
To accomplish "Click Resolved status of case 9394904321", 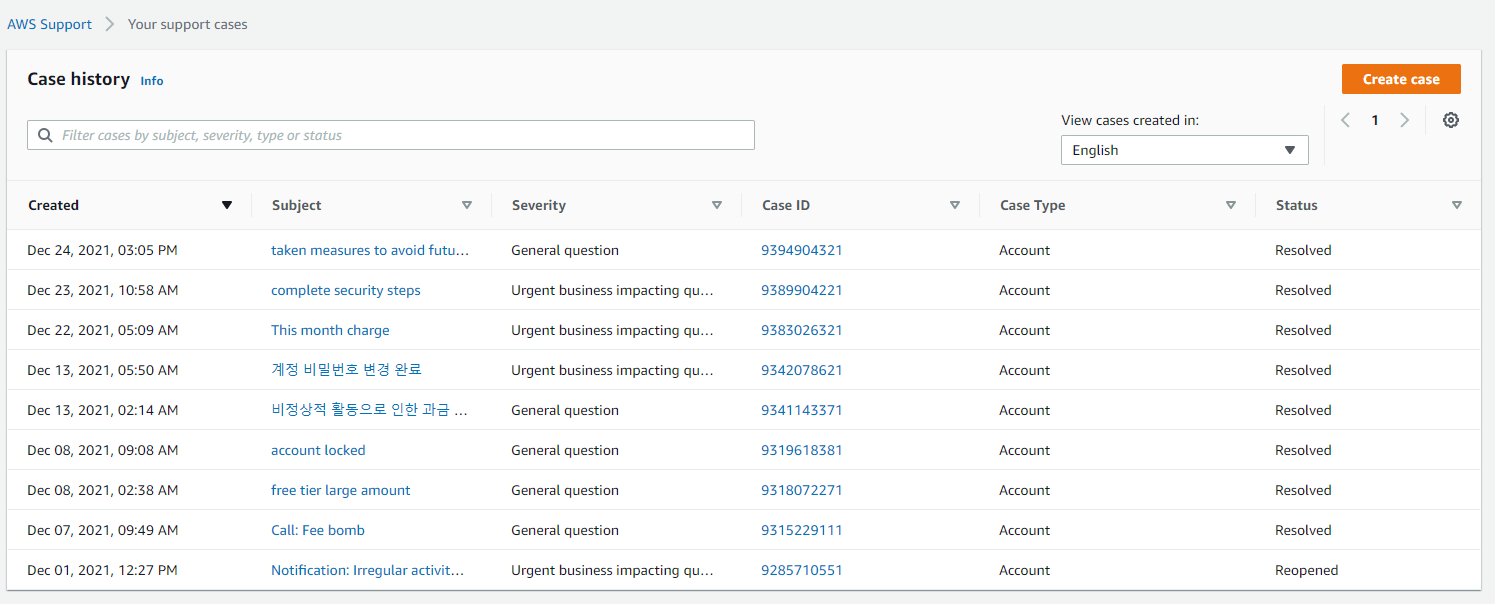I will click(x=1303, y=250).
